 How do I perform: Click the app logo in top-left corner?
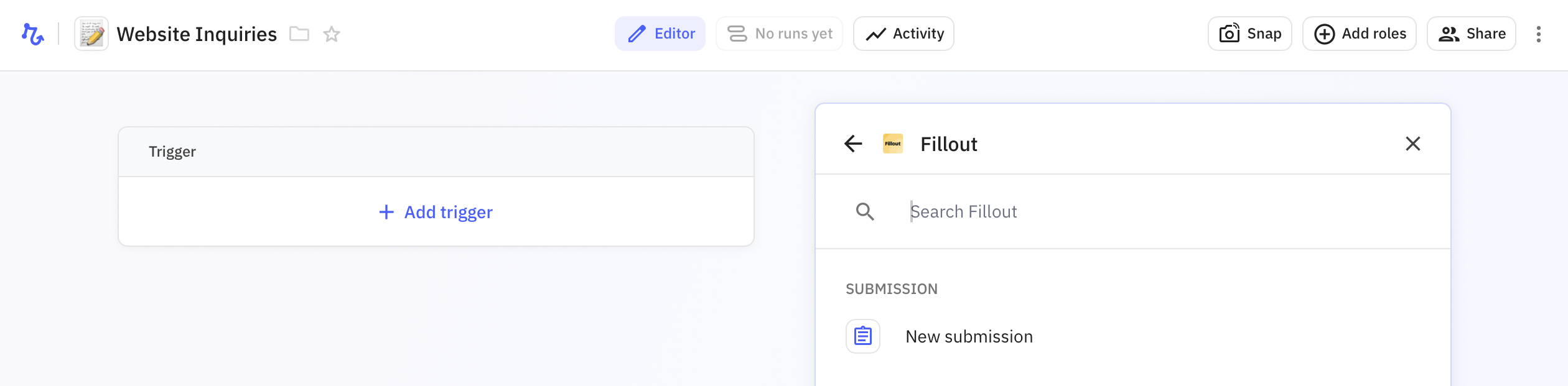[x=32, y=34]
